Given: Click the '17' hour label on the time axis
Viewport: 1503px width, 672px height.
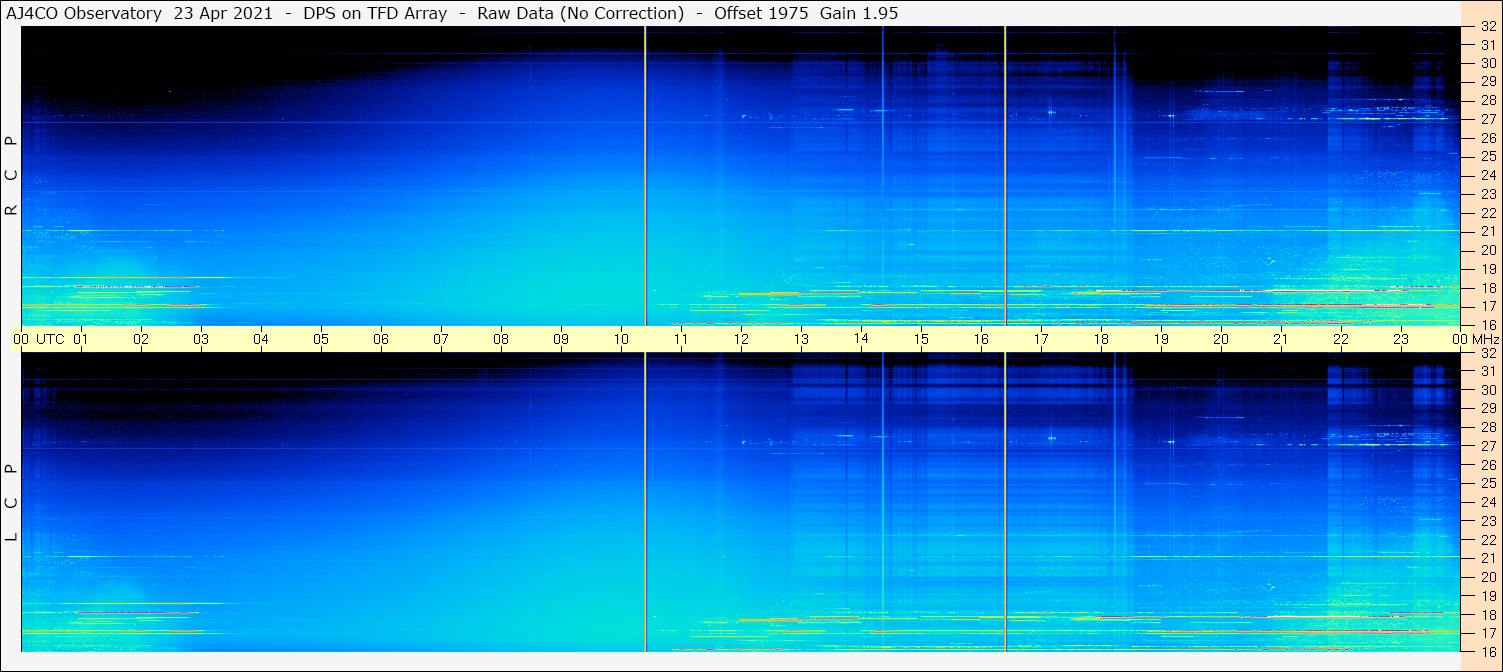Looking at the screenshot, I should click(1041, 339).
